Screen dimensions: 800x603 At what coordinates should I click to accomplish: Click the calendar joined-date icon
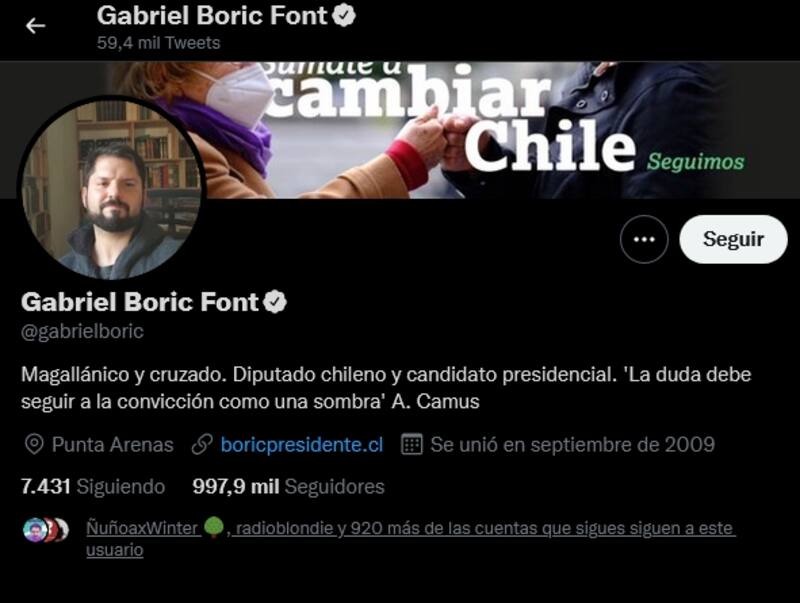(411, 444)
